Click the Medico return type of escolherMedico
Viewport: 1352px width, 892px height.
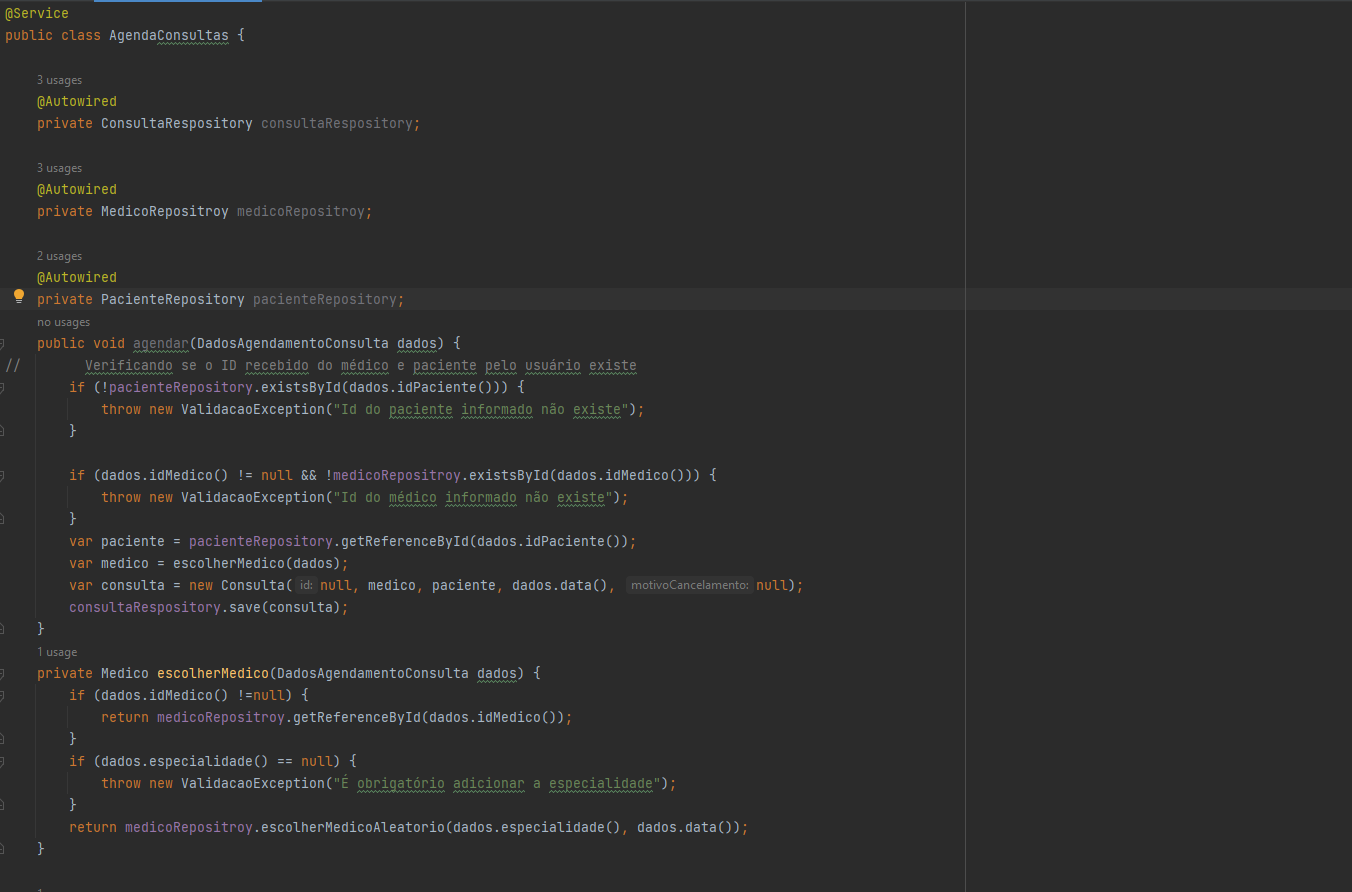pyautogui.click(x=125, y=673)
